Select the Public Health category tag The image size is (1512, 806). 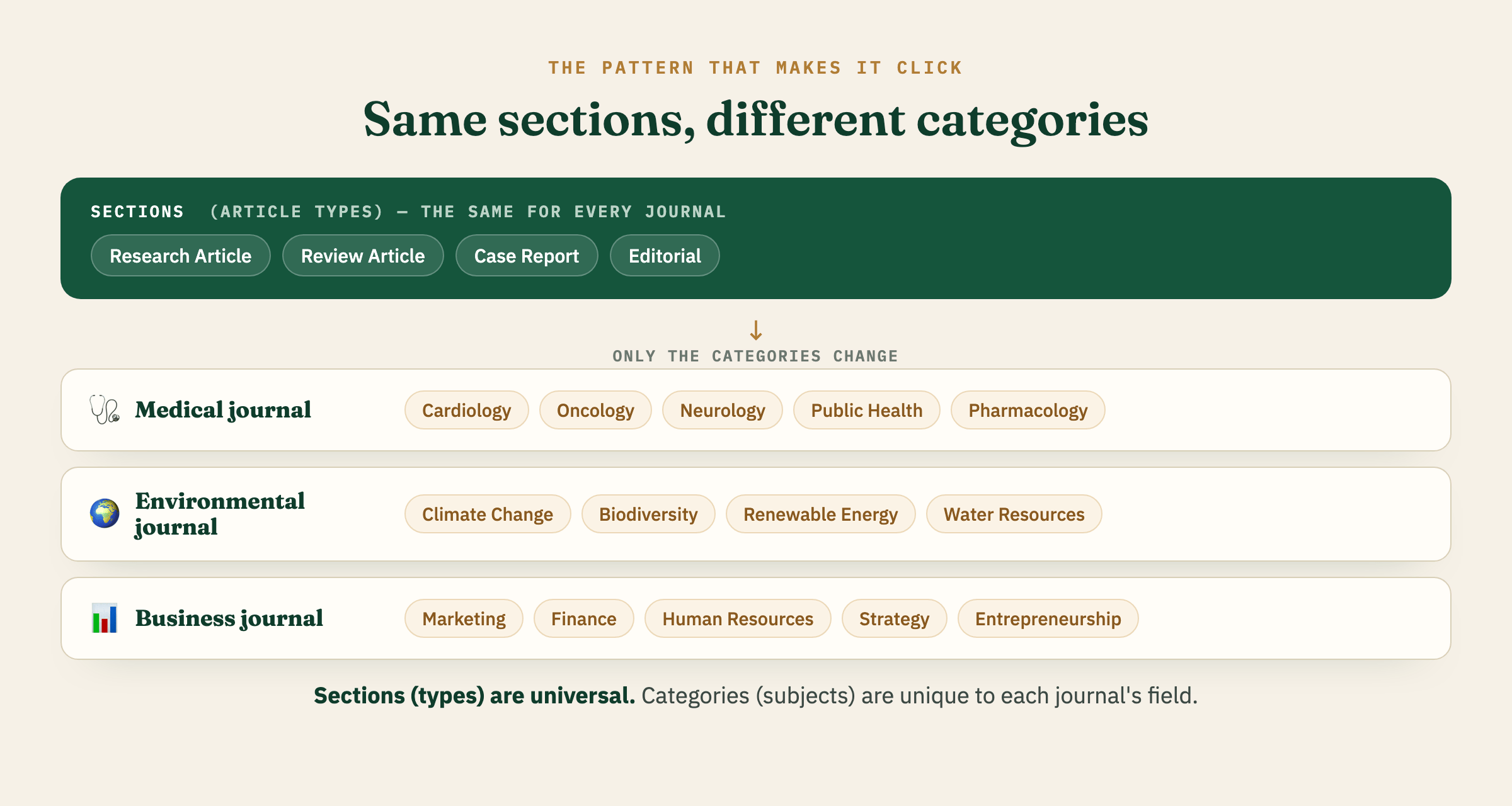coord(867,410)
